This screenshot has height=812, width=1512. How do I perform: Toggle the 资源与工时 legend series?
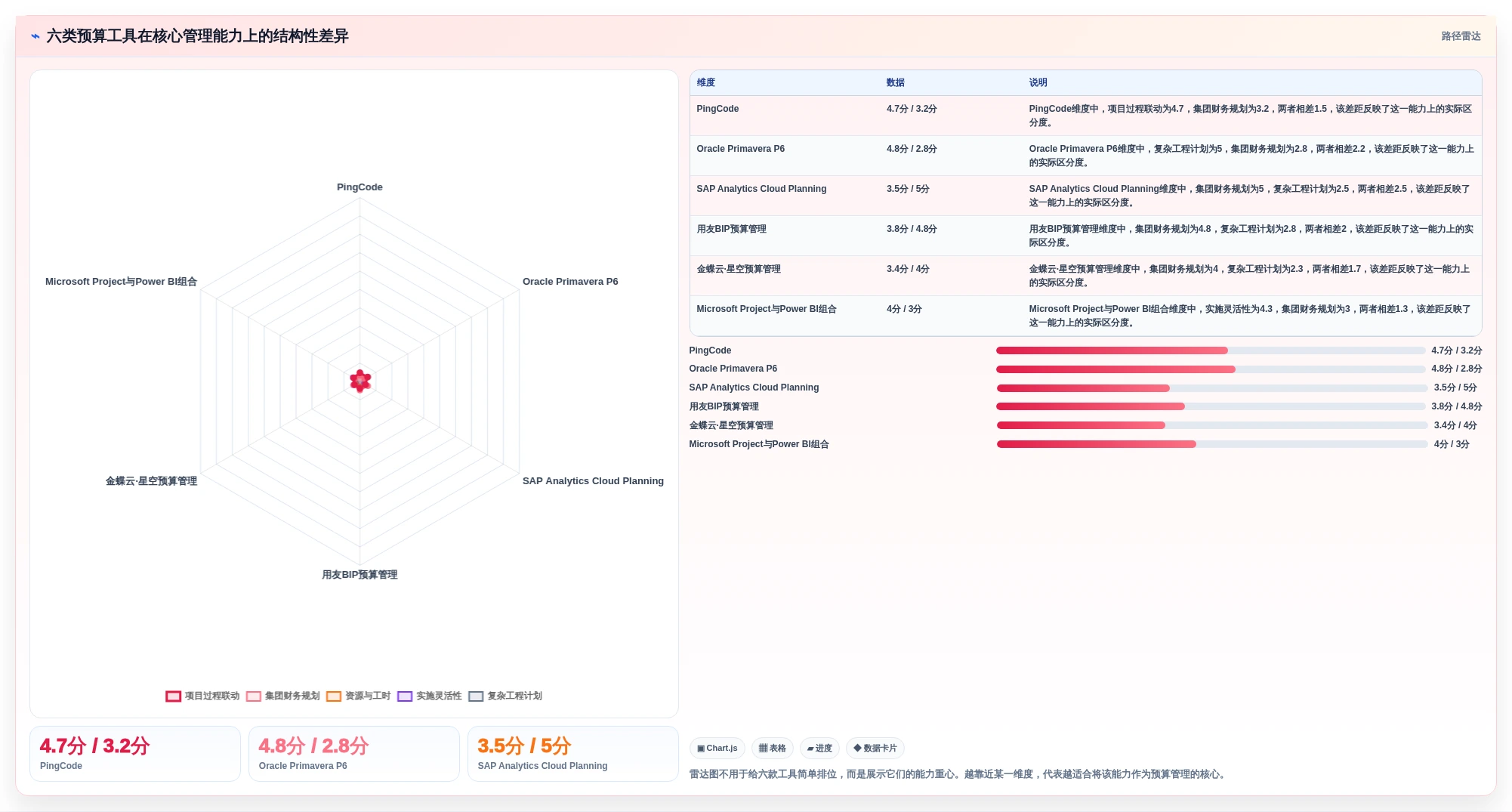click(x=359, y=696)
